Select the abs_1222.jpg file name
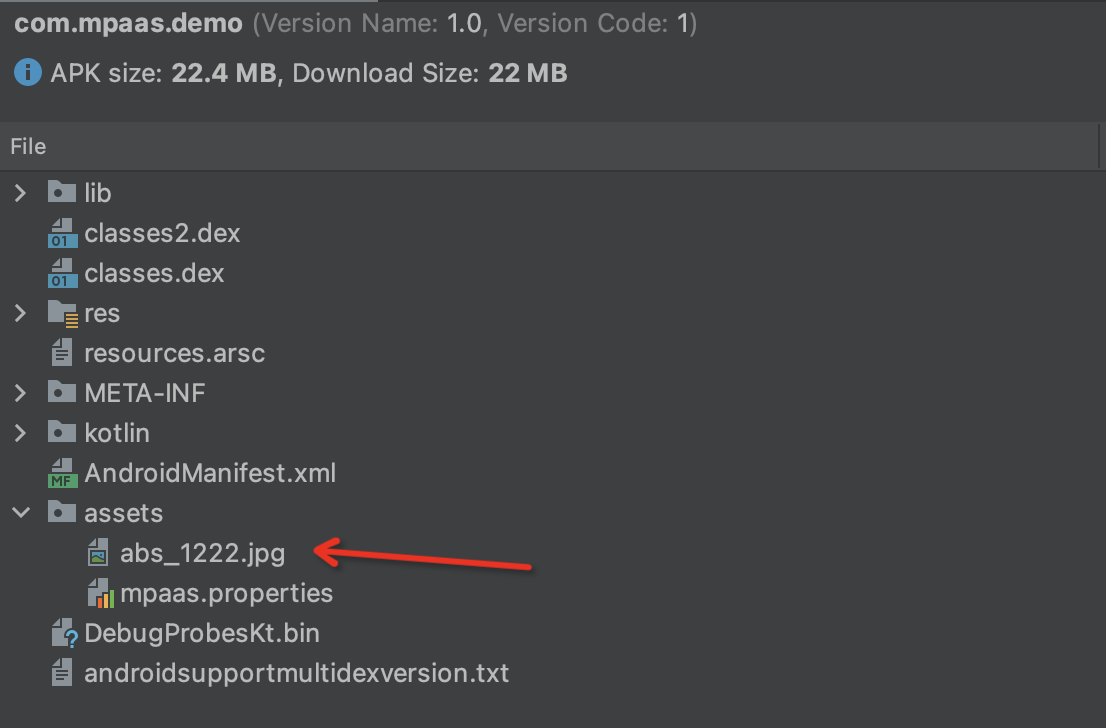The width and height of the screenshot is (1106, 728). [x=202, y=553]
